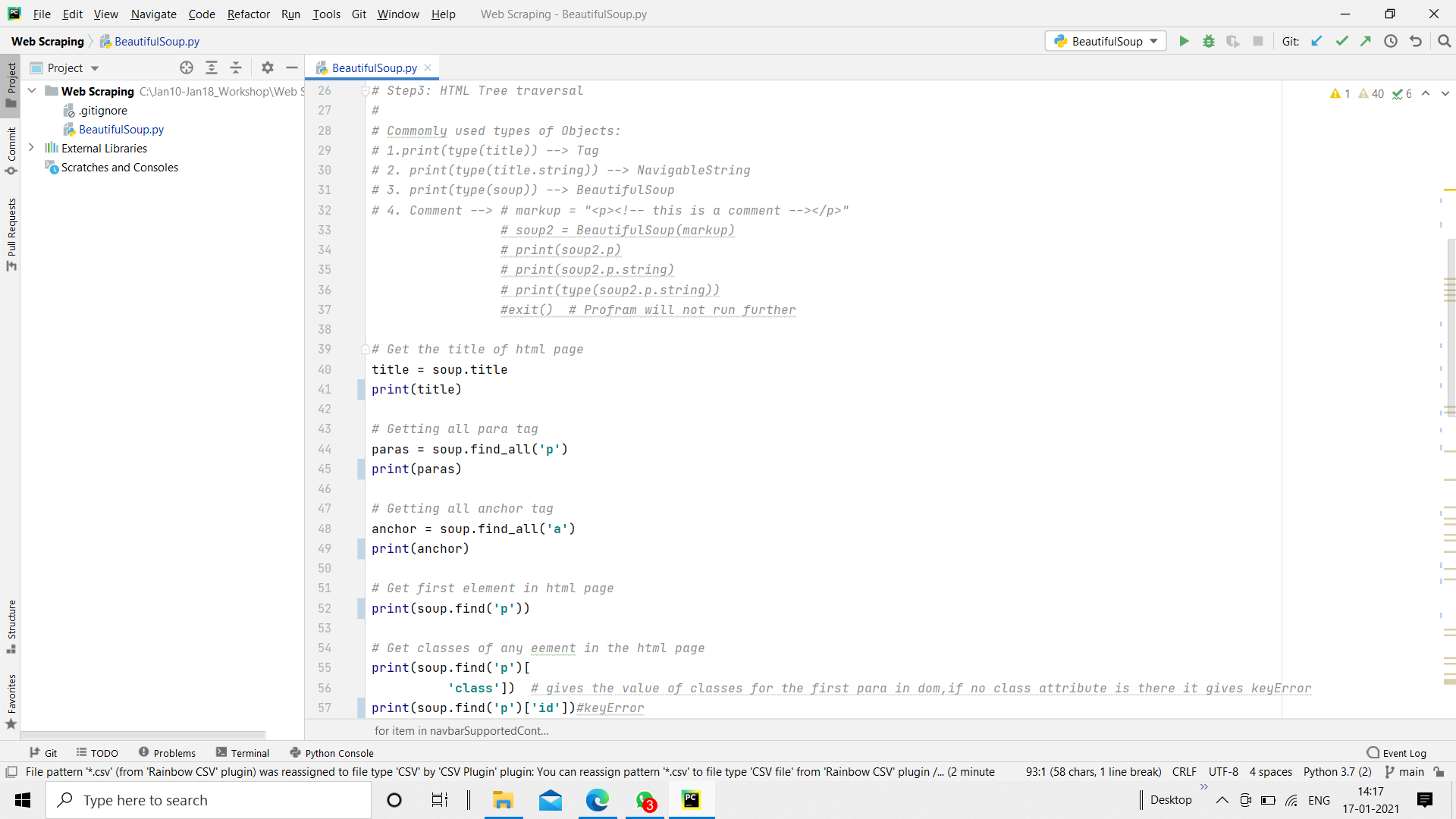This screenshot has height=819, width=1456.
Task: Click the Windows search box
Action: (x=209, y=800)
